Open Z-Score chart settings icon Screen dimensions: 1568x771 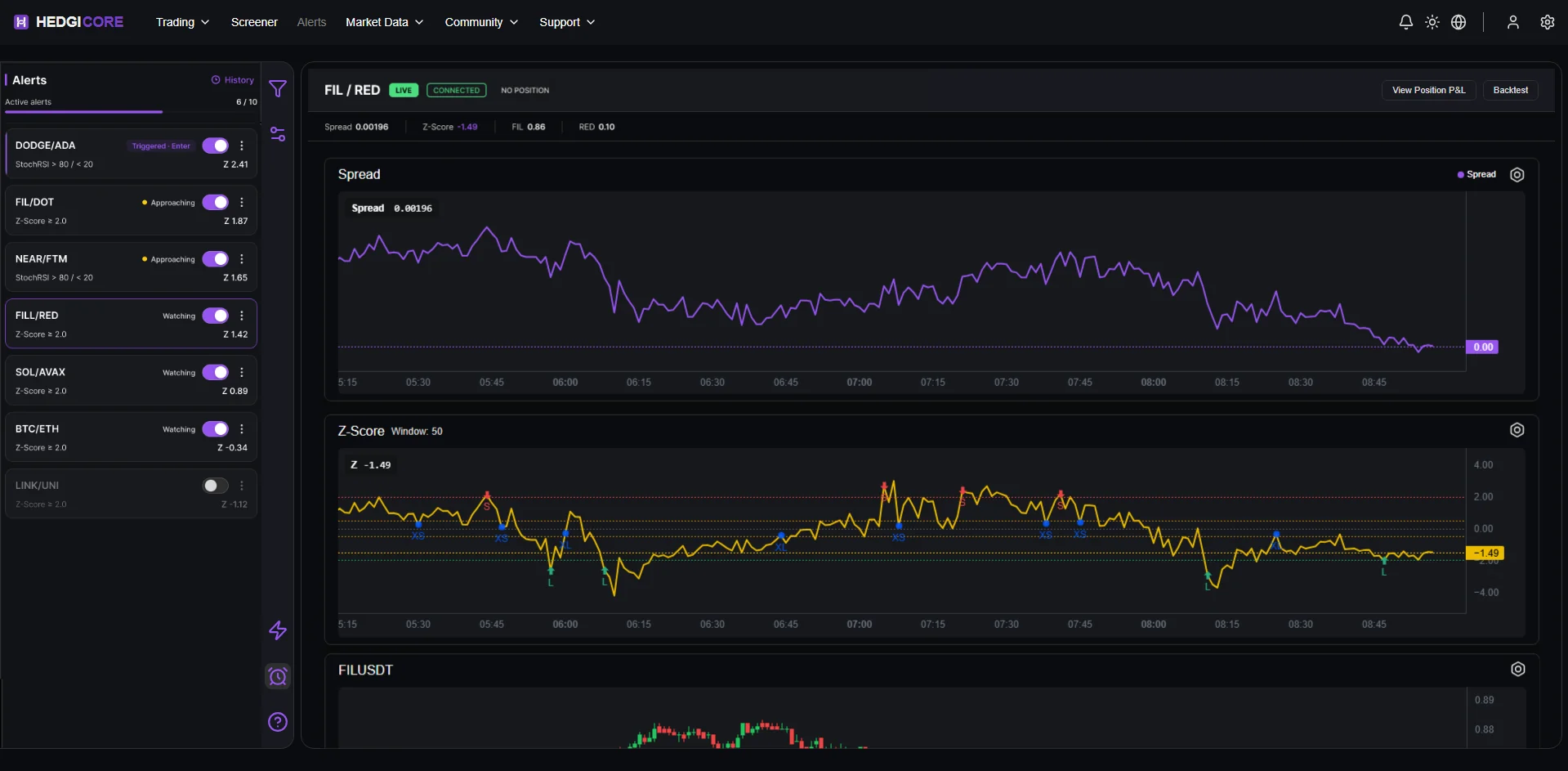tap(1517, 430)
